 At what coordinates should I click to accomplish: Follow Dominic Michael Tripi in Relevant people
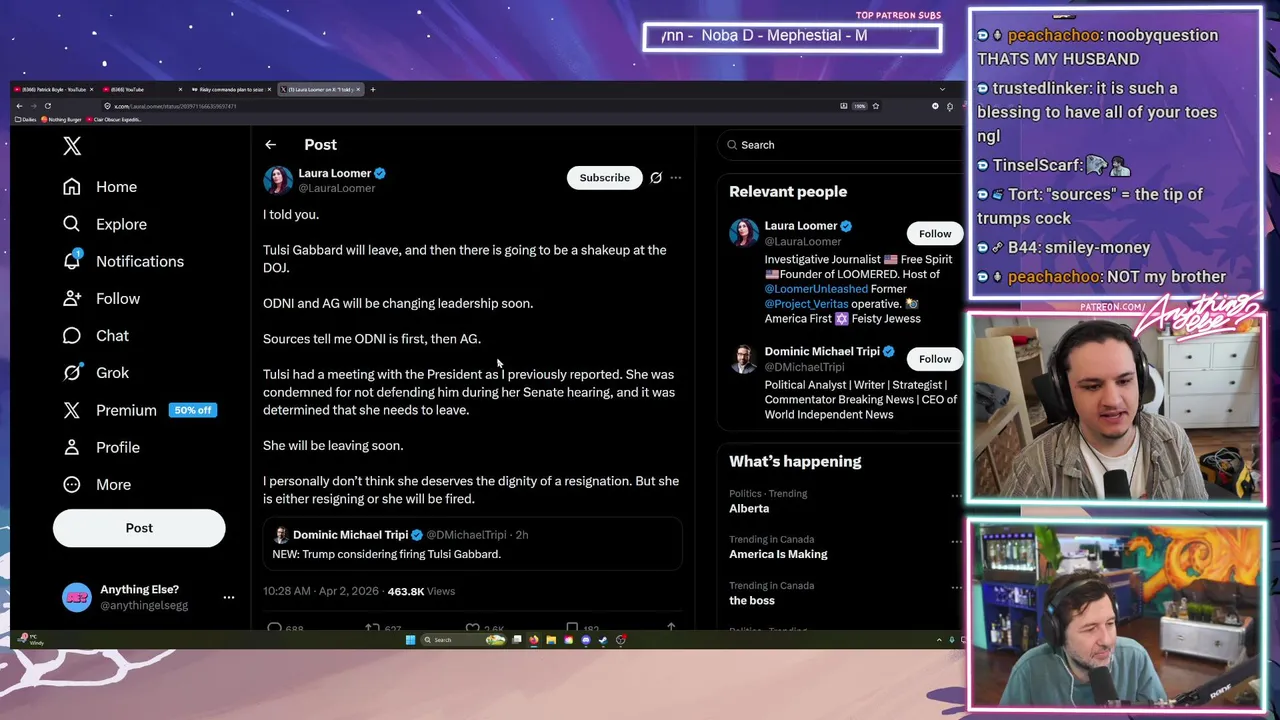(935, 359)
